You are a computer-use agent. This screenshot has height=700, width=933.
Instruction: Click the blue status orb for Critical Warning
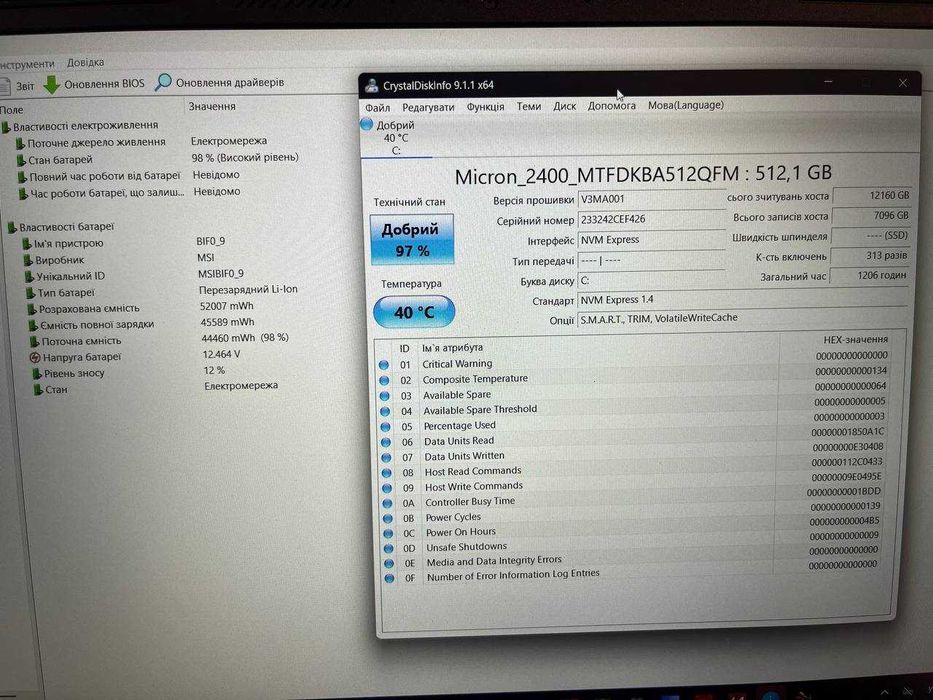[x=384, y=365]
